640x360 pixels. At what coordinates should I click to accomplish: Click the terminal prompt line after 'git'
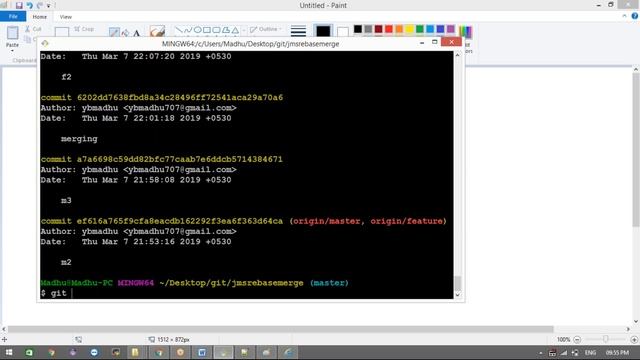click(x=72, y=293)
